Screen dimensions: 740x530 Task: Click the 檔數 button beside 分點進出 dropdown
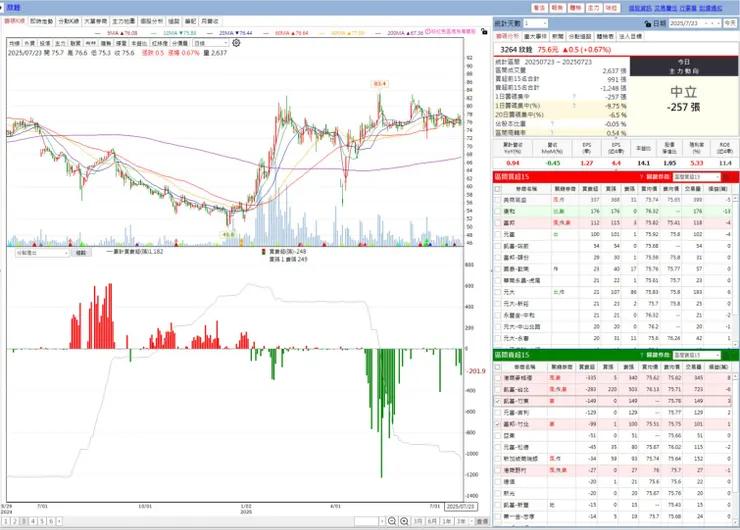click(x=81, y=253)
